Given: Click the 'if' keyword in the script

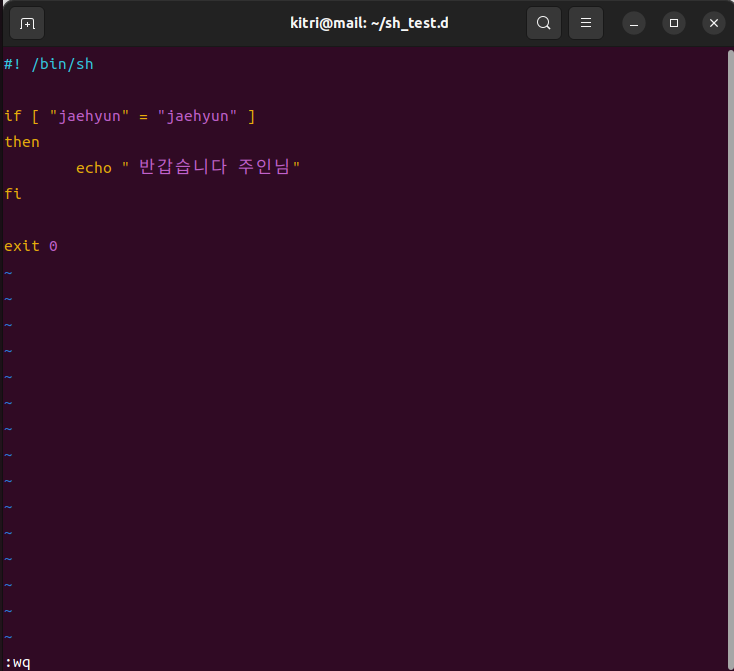Looking at the screenshot, I should click(x=13, y=116).
